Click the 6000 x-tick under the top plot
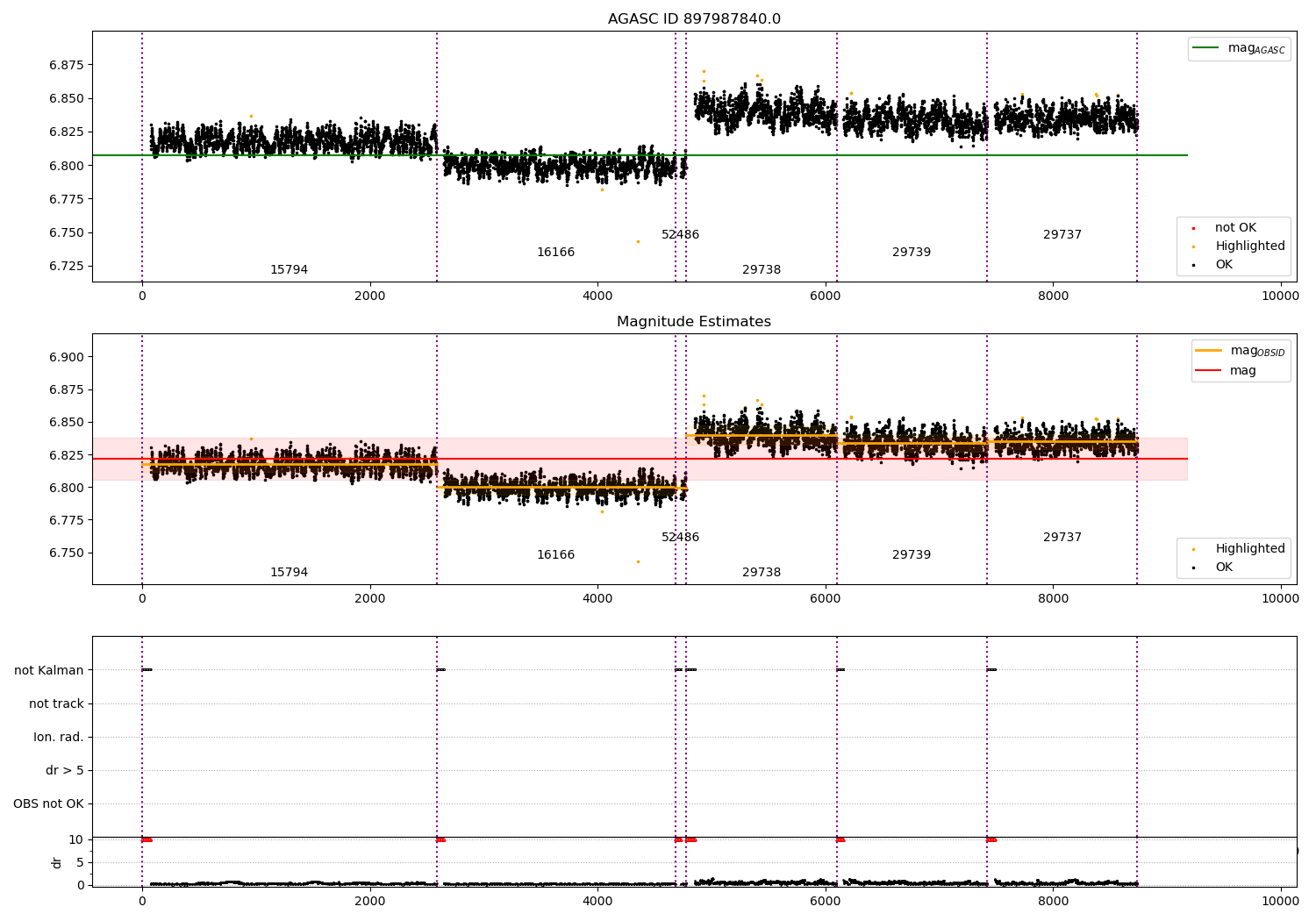Viewport: 1316px width, 921px height. point(826,296)
